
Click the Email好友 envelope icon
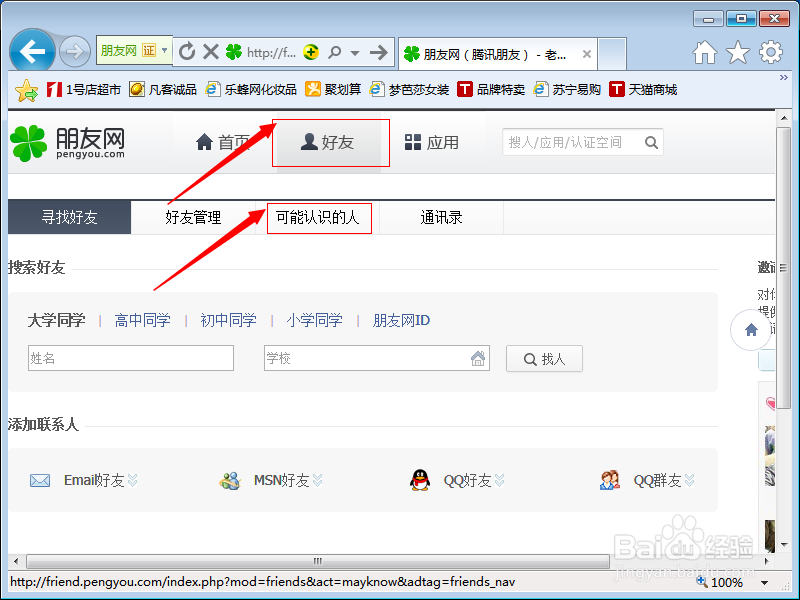coord(40,480)
